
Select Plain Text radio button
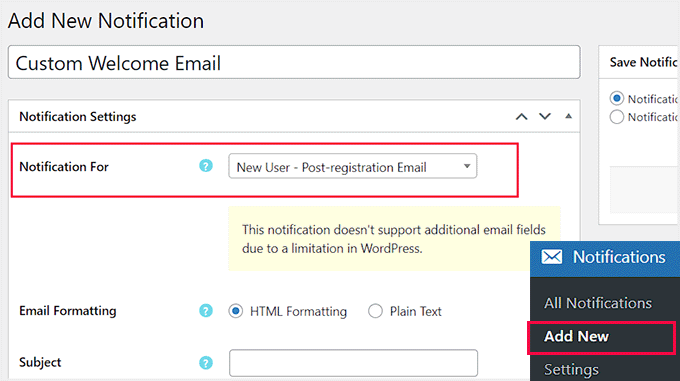pyautogui.click(x=375, y=311)
